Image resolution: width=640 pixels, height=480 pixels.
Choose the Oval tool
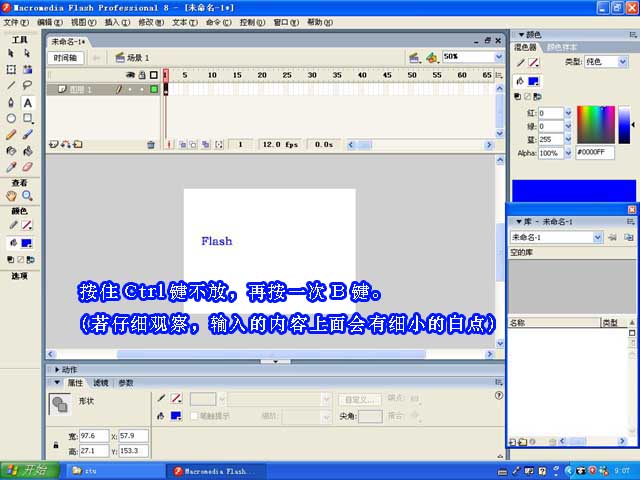click(11, 118)
